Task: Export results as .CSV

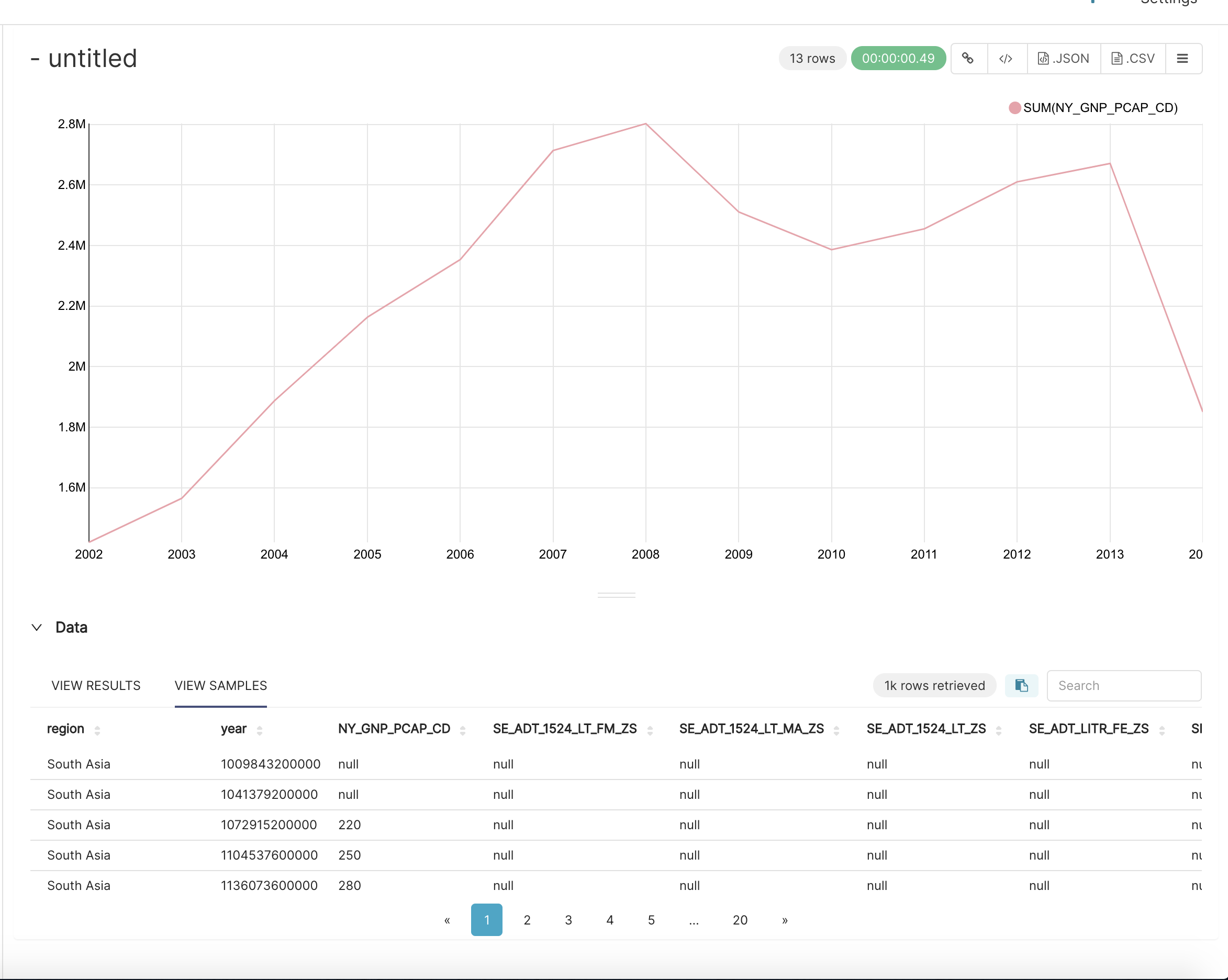Action: pos(1132,58)
